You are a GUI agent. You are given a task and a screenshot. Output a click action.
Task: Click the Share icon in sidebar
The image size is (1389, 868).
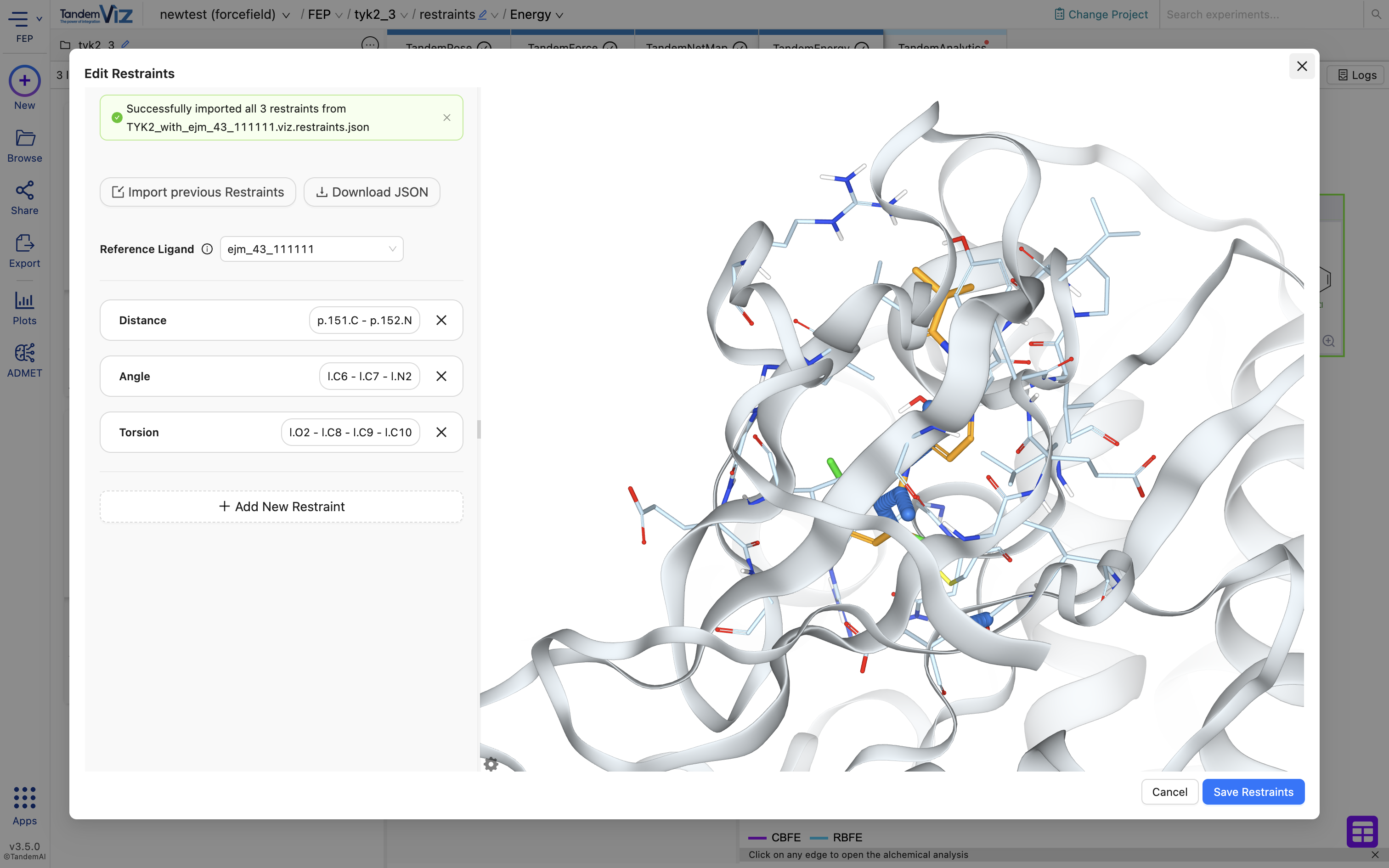[x=24, y=191]
